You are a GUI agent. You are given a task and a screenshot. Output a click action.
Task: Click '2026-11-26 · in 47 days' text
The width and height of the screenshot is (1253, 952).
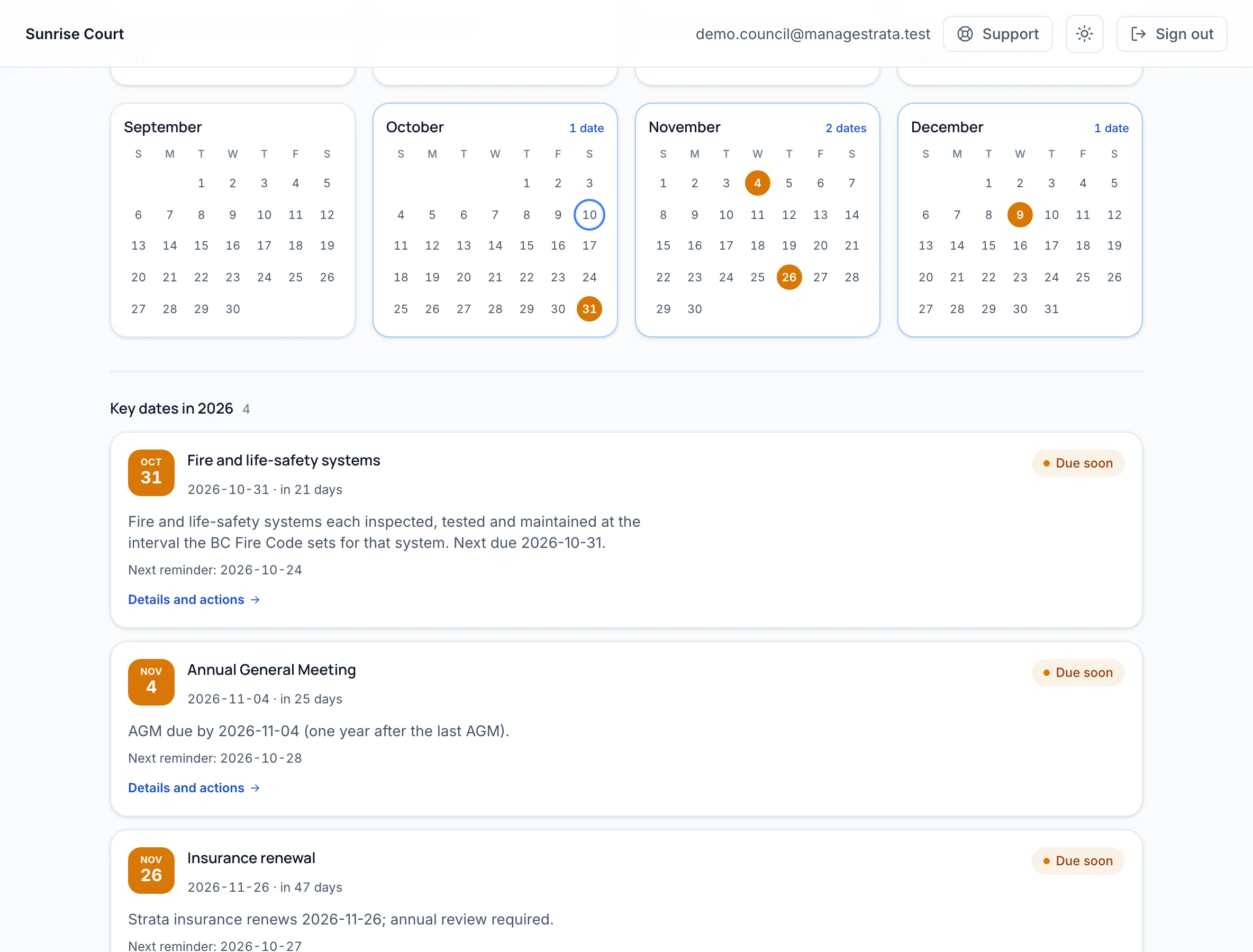click(265, 887)
